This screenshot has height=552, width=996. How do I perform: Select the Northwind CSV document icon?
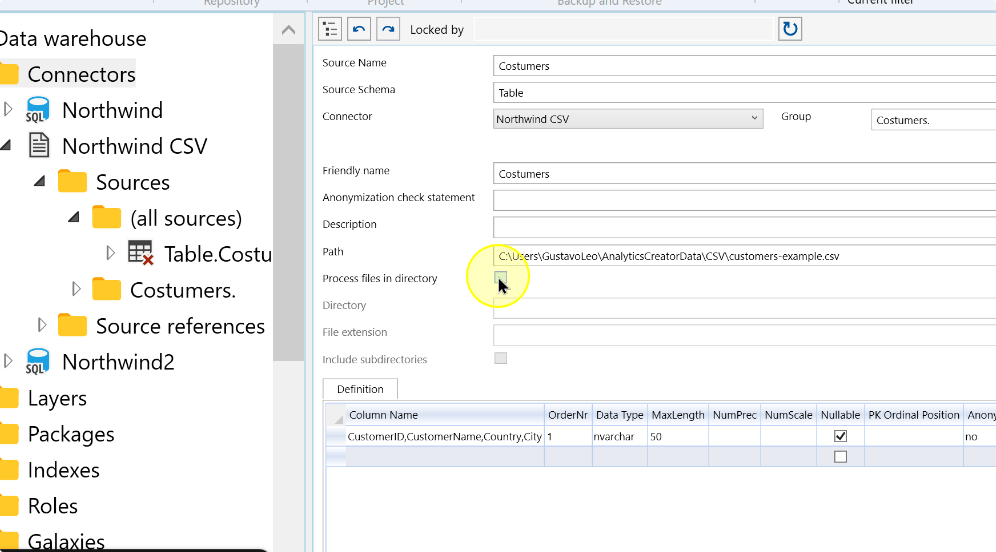(39, 145)
